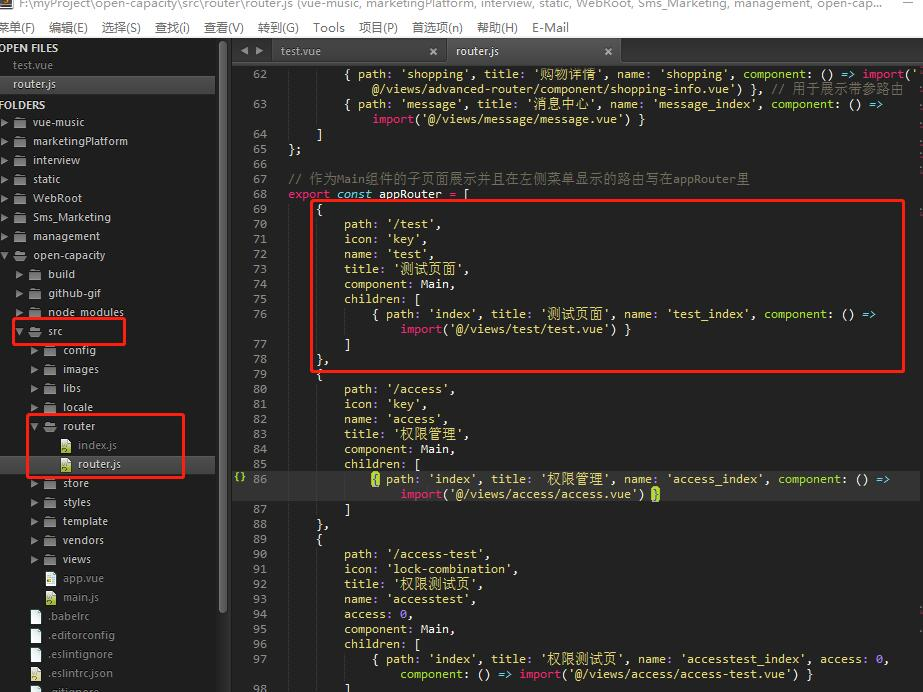Click the template folder icon

click(50, 521)
